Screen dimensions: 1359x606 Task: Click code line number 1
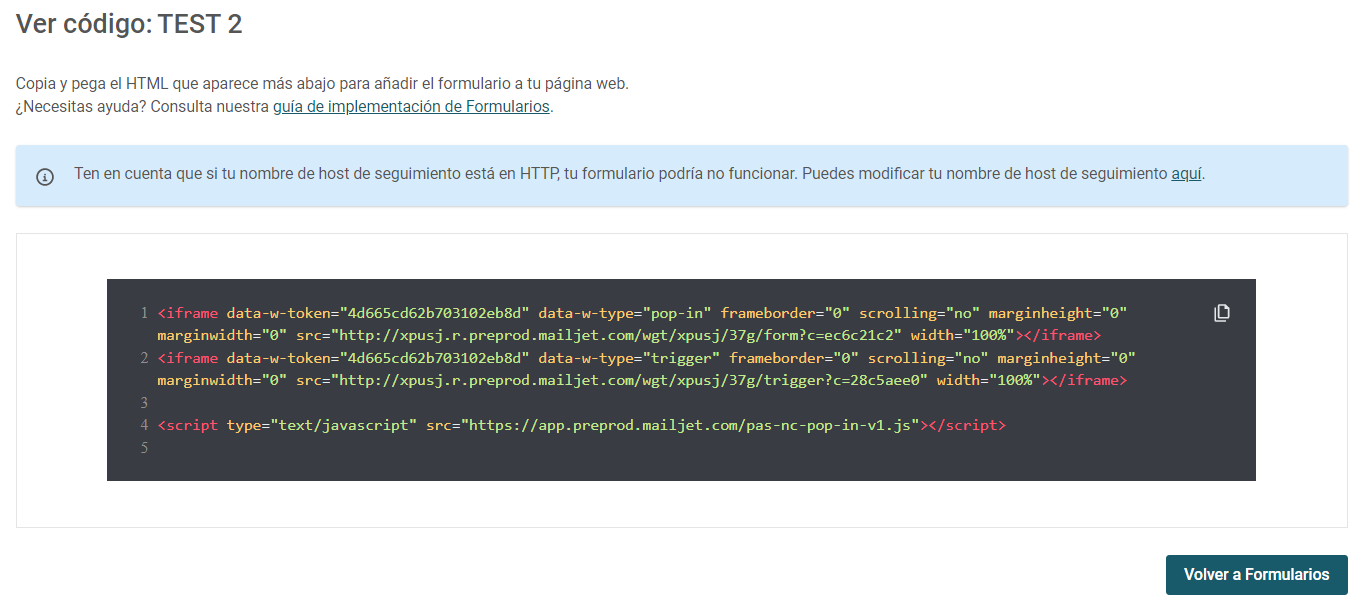coord(144,313)
